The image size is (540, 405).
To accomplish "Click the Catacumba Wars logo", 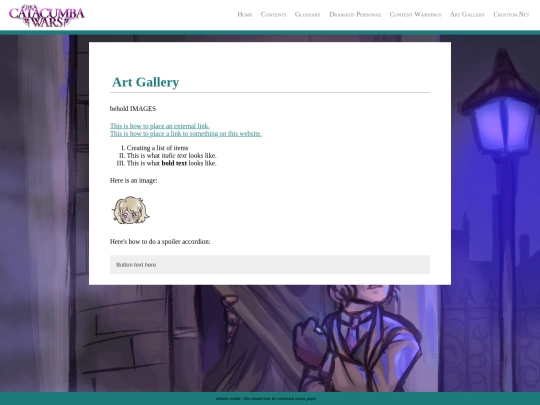I will click(47, 15).
